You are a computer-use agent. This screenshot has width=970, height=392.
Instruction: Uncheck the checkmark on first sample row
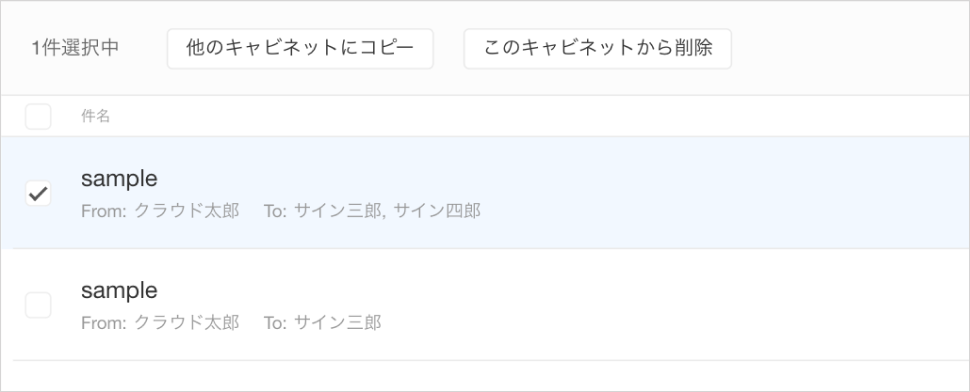click(x=38, y=194)
